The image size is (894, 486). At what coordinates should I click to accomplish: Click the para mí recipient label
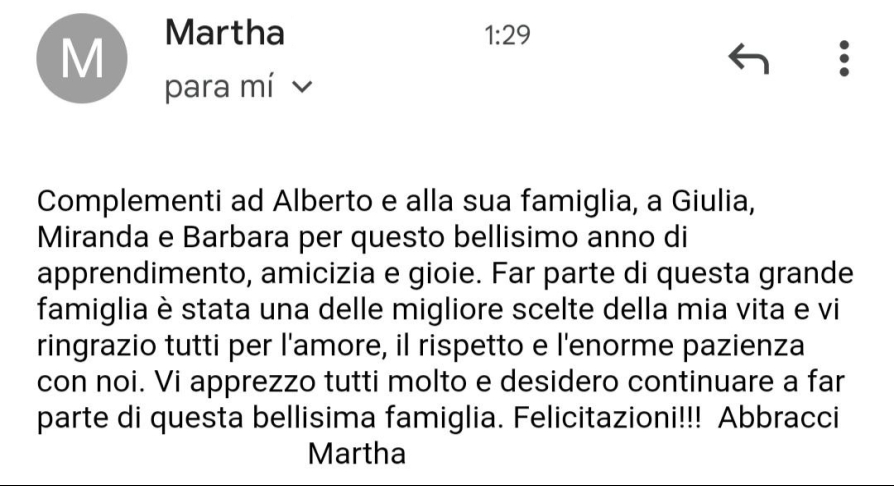coord(219,87)
